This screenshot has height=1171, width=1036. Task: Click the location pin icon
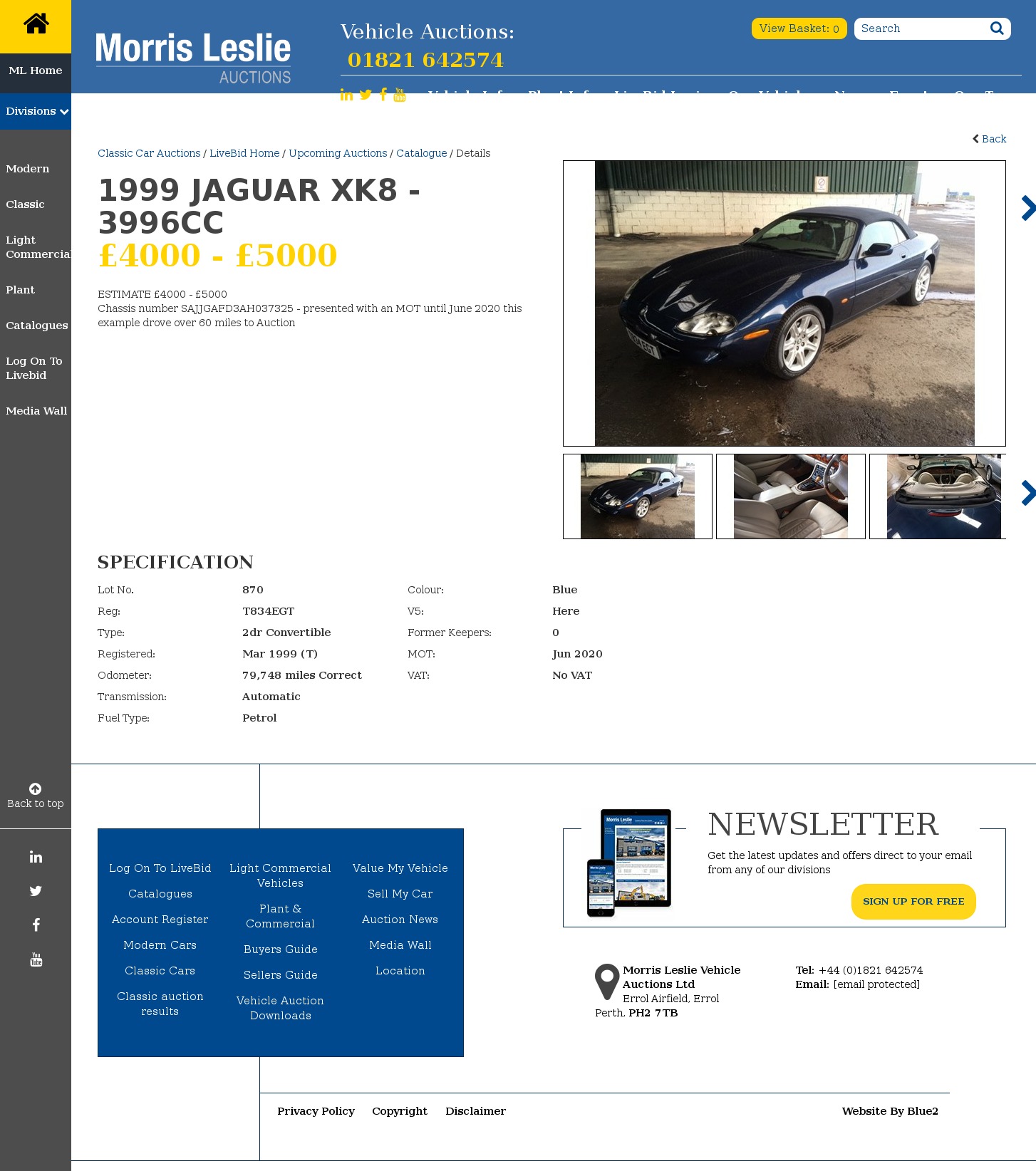[x=607, y=982]
